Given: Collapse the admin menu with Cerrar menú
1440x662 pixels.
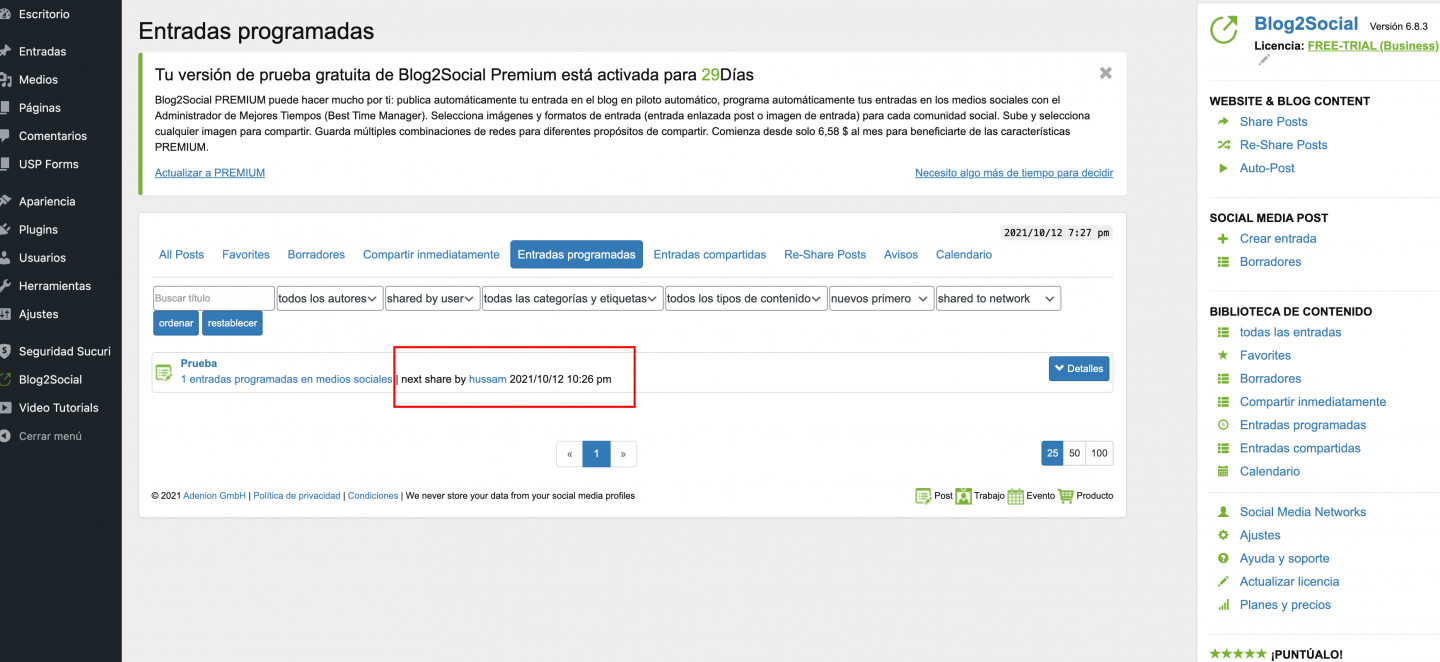Looking at the screenshot, I should (50, 436).
